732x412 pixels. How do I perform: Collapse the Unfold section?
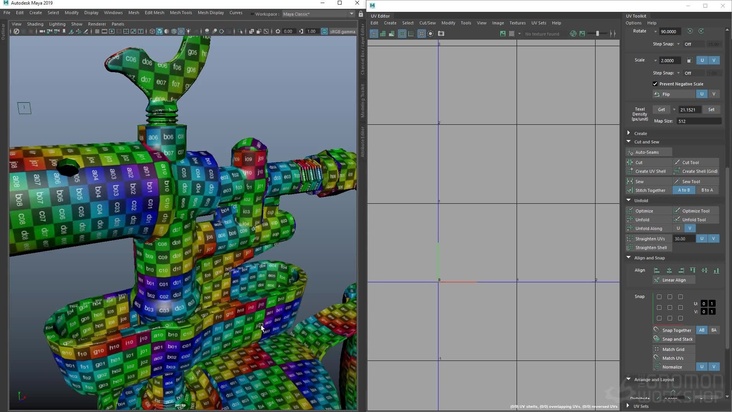click(628, 200)
